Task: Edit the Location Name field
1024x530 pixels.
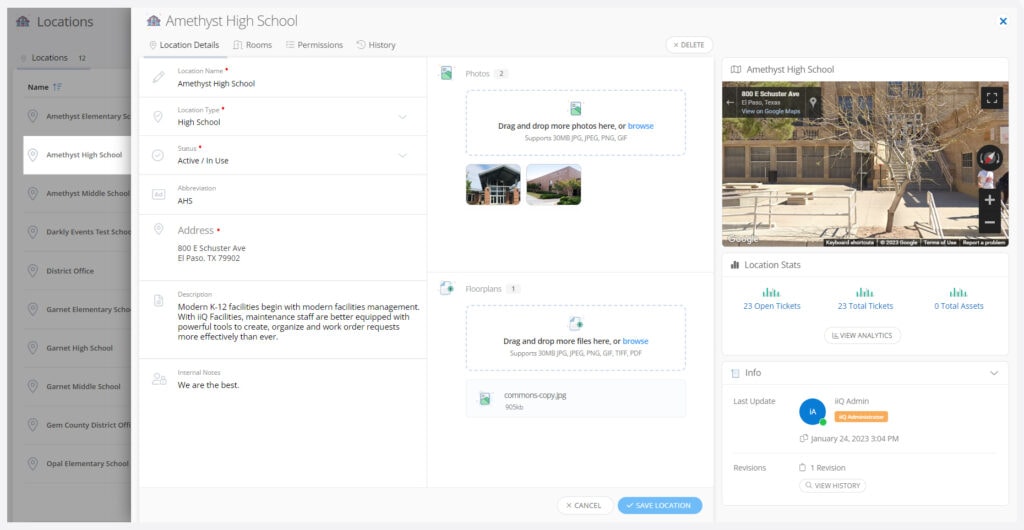Action: tap(283, 78)
